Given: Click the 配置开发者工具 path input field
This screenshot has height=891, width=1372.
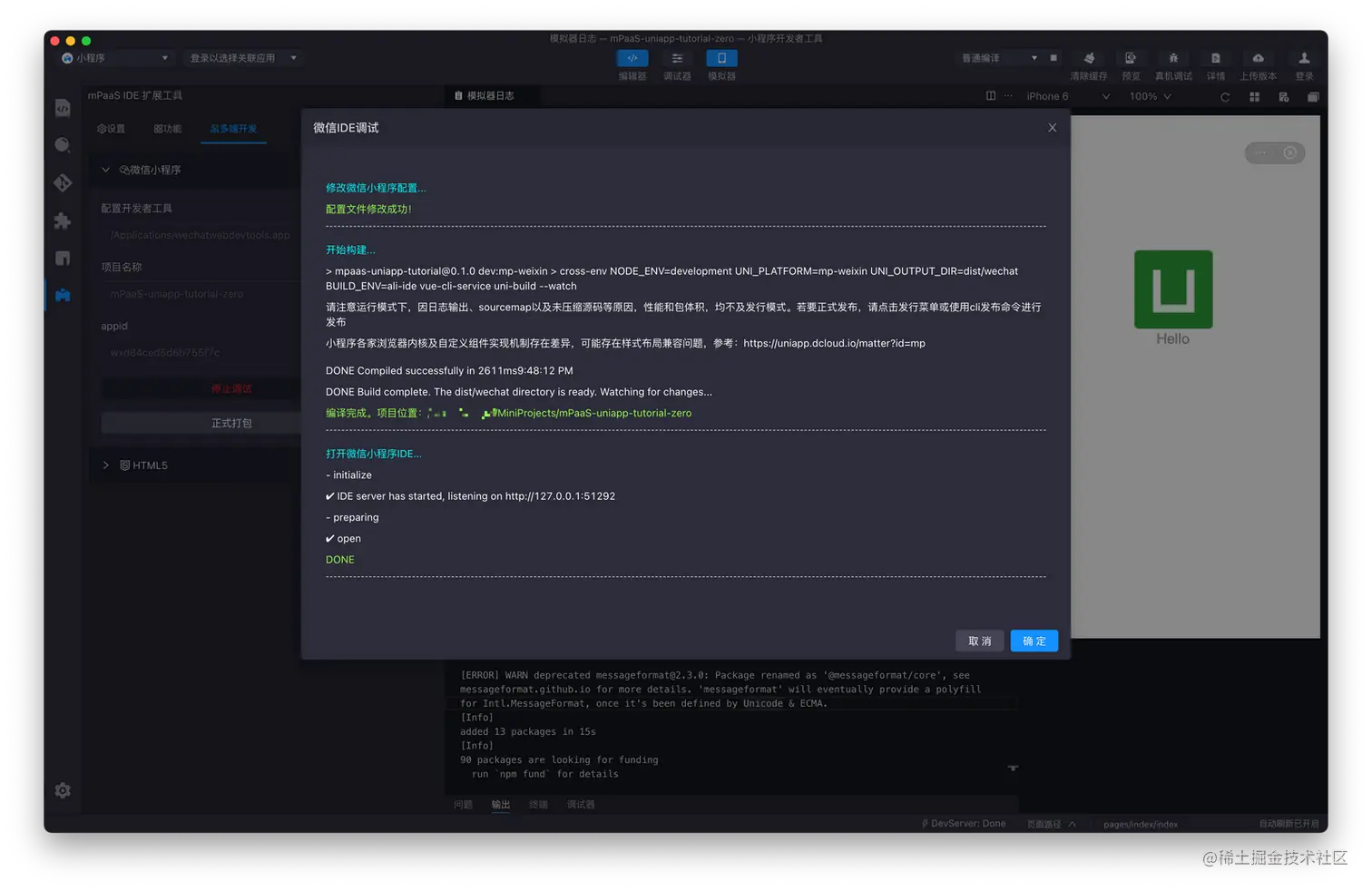Looking at the screenshot, I should coord(201,235).
